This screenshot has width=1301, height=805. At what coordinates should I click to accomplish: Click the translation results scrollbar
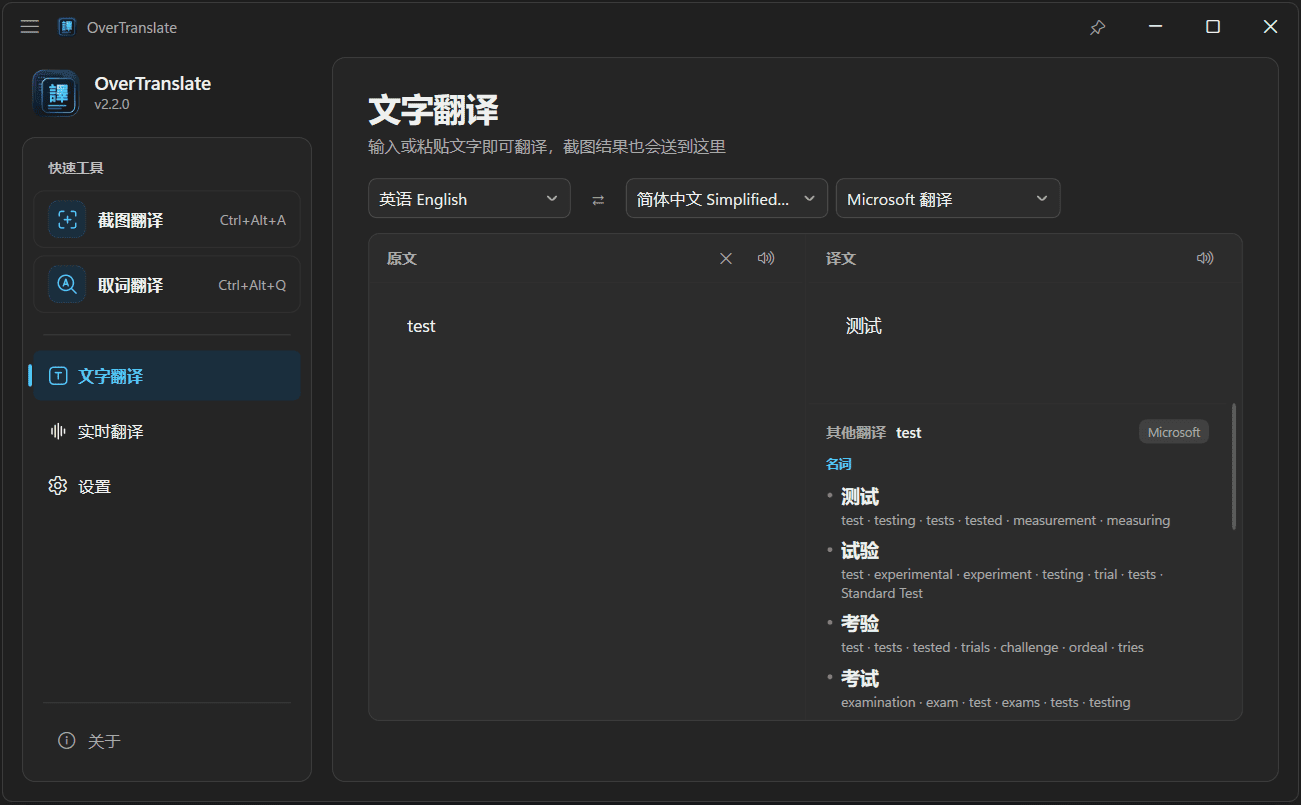(1234, 466)
